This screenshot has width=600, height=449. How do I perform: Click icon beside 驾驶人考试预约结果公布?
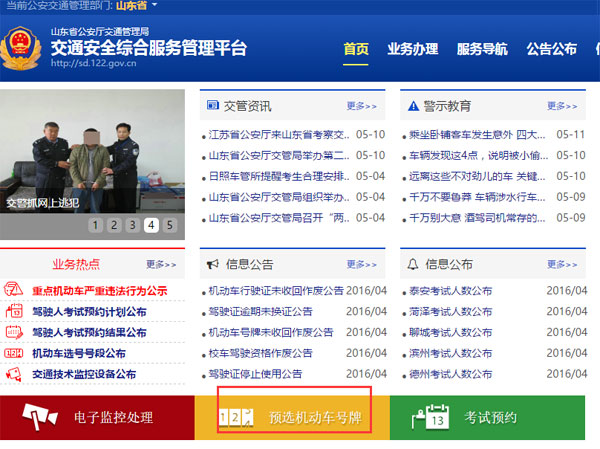point(14,332)
